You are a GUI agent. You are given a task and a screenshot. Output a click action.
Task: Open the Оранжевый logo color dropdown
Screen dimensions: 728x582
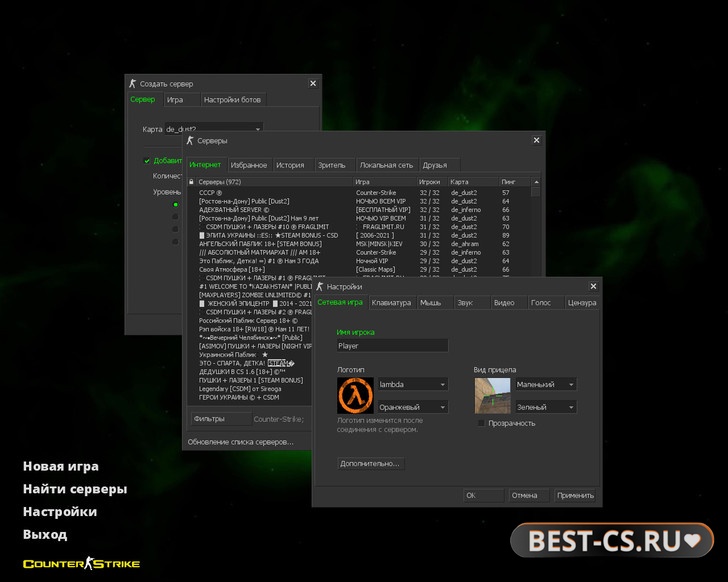pyautogui.click(x=413, y=407)
